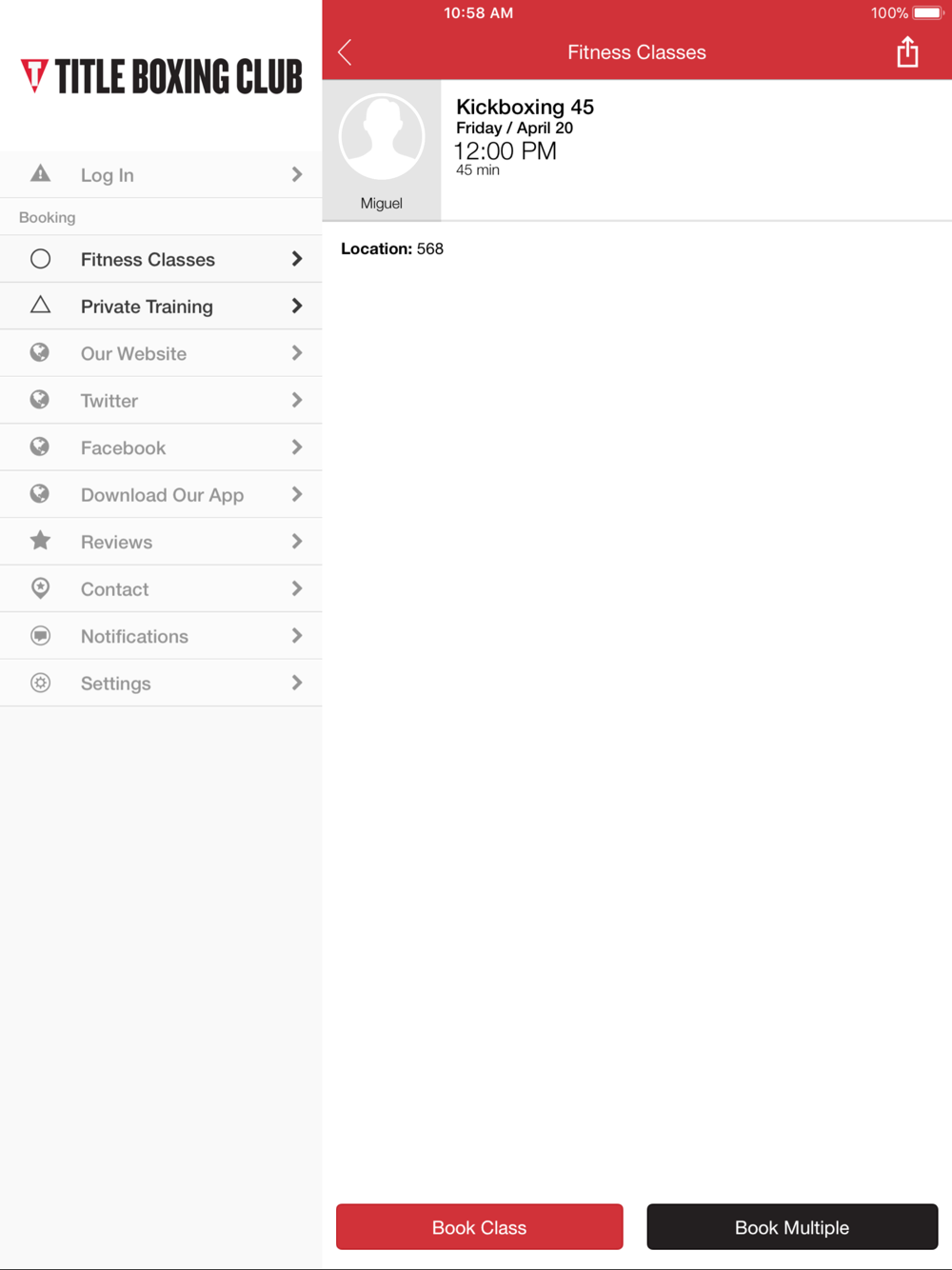The image size is (952, 1270).
Task: Click the globe icon beside Twitter
Action: pyautogui.click(x=40, y=400)
